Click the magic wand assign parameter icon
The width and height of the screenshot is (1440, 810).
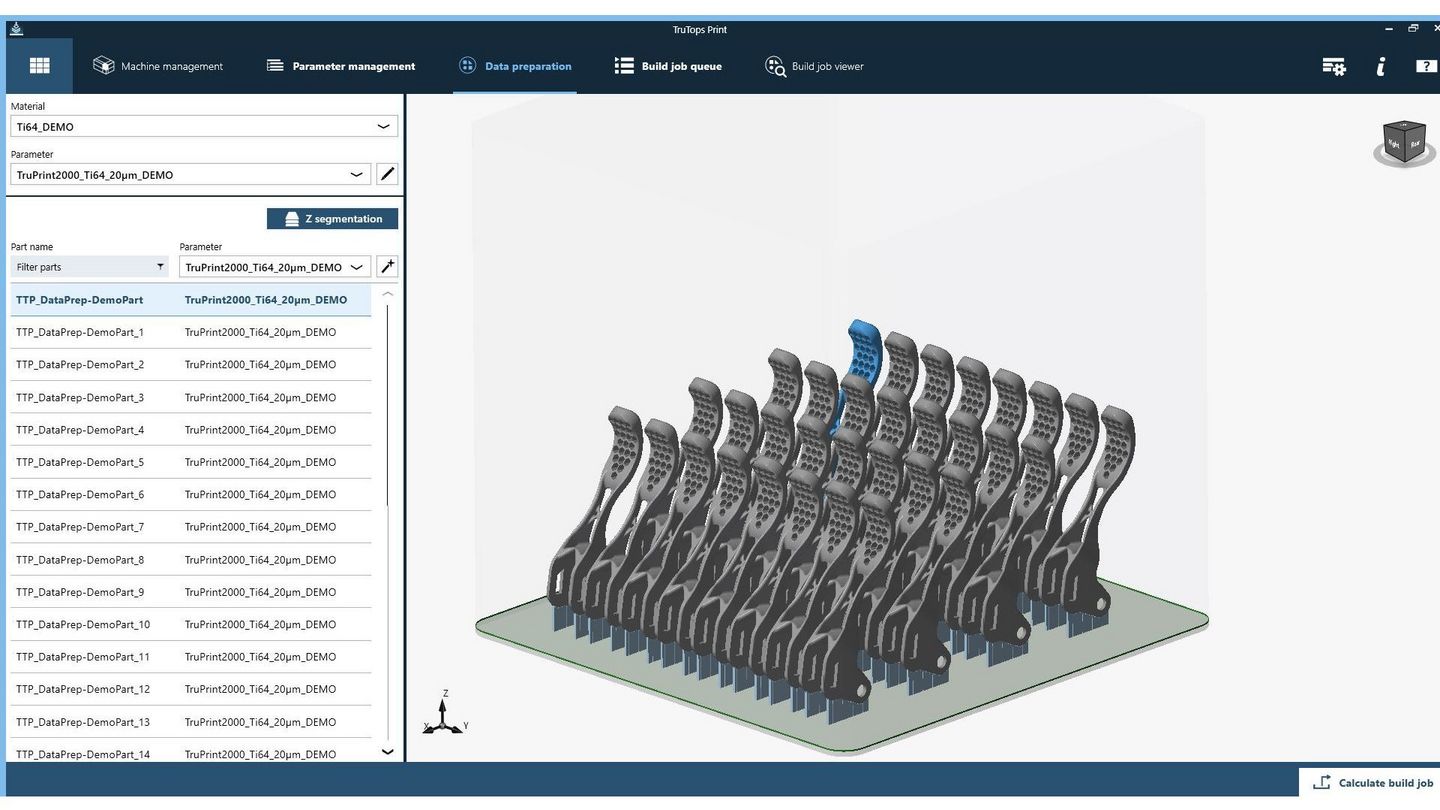pos(387,267)
